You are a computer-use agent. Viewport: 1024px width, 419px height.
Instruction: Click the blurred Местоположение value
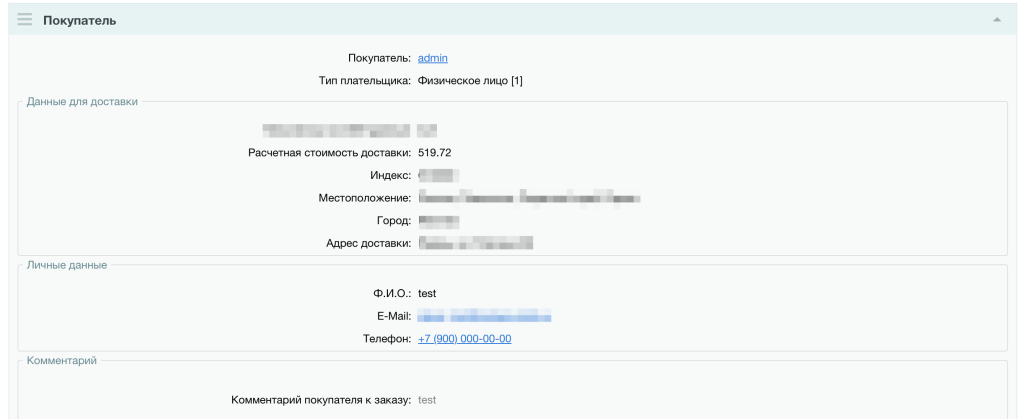528,198
